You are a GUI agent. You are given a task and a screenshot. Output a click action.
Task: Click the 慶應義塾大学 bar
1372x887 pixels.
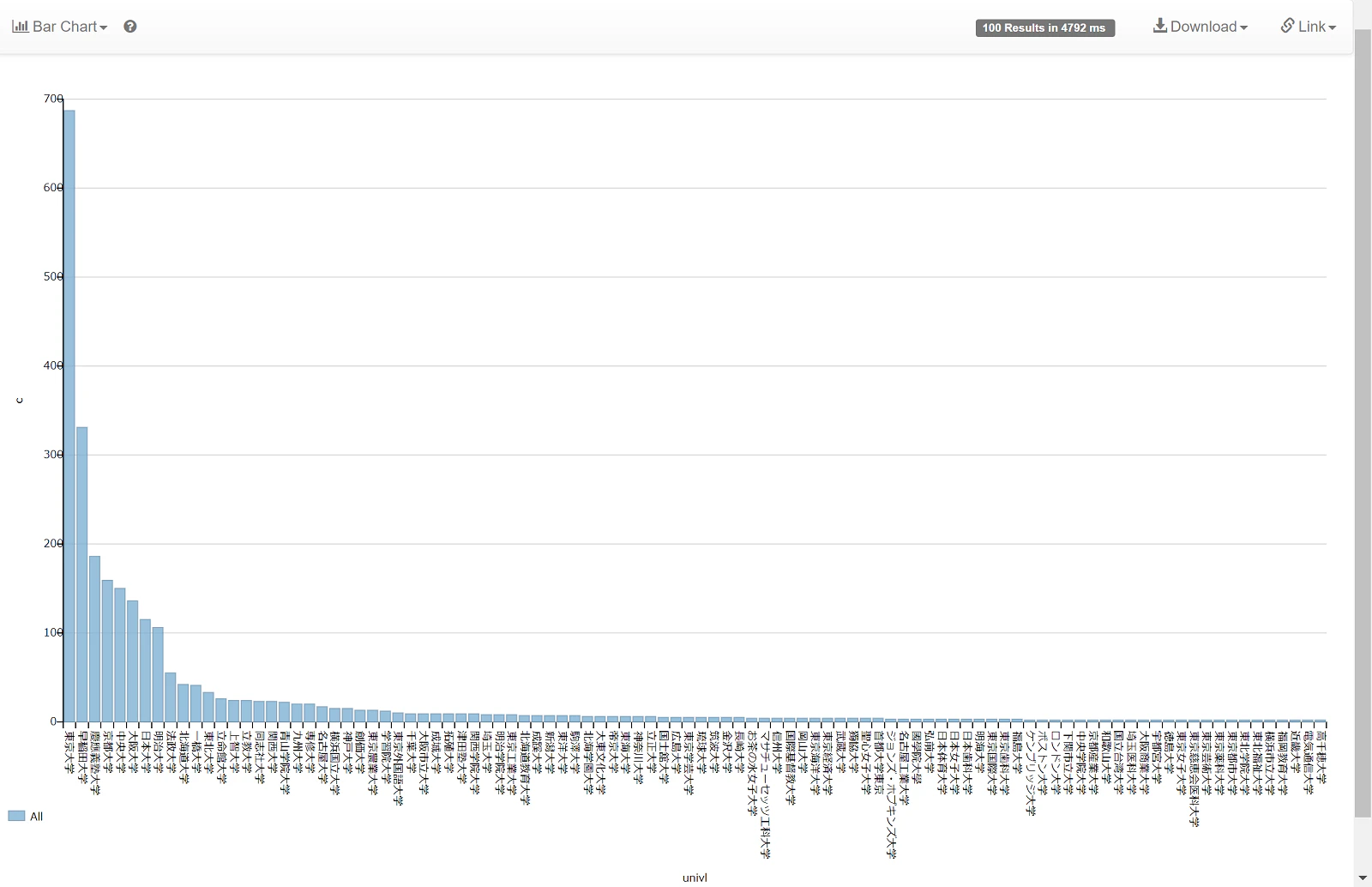pos(95,639)
